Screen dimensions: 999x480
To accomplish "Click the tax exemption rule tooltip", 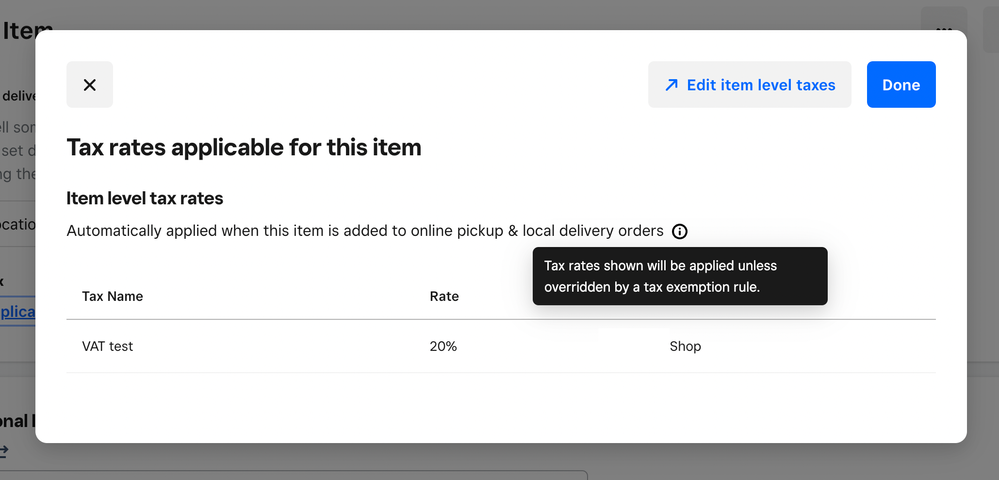I will tap(680, 276).
